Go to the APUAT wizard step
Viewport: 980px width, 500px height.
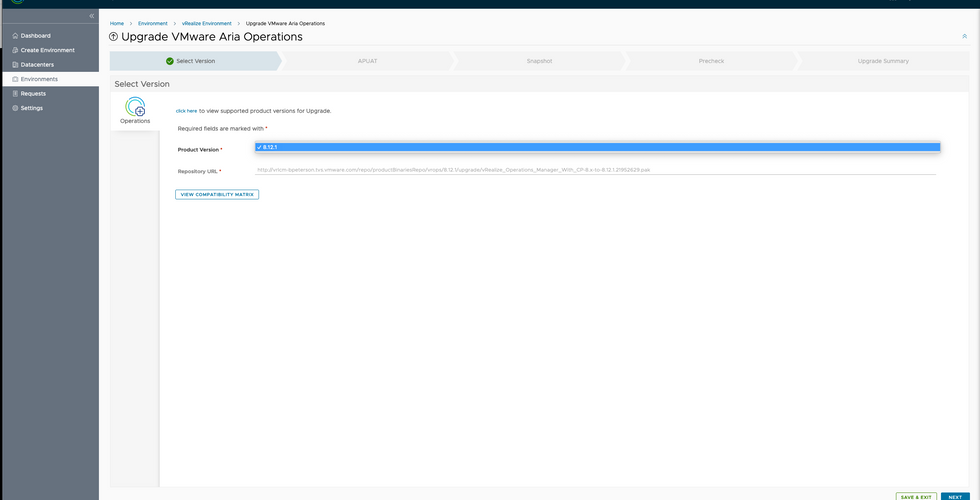368,61
